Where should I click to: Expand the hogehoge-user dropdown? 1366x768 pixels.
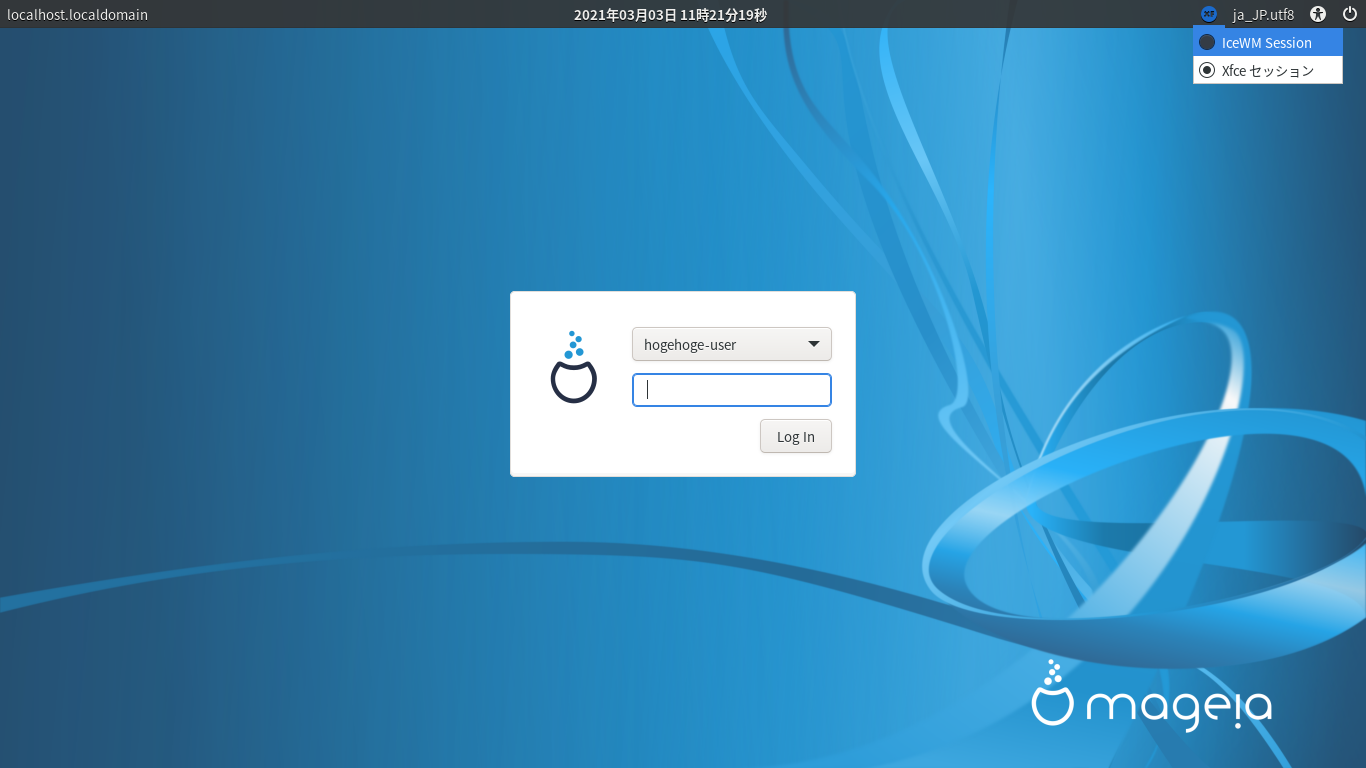pos(732,344)
